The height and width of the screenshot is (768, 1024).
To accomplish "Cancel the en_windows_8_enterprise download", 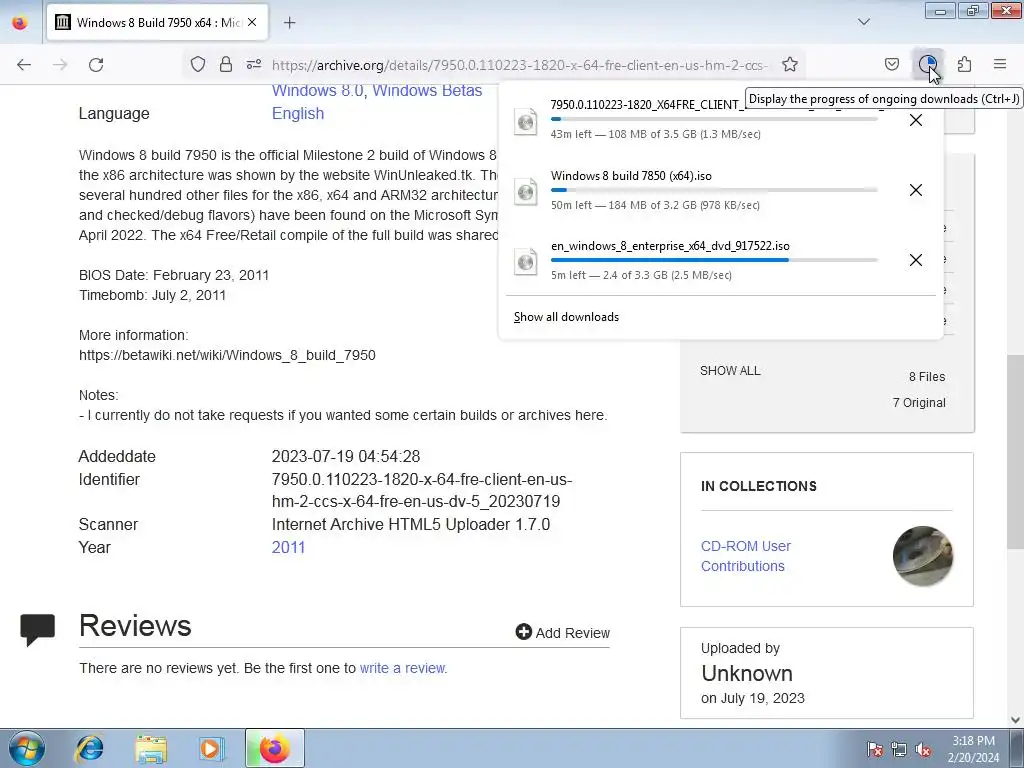I will tap(916, 260).
